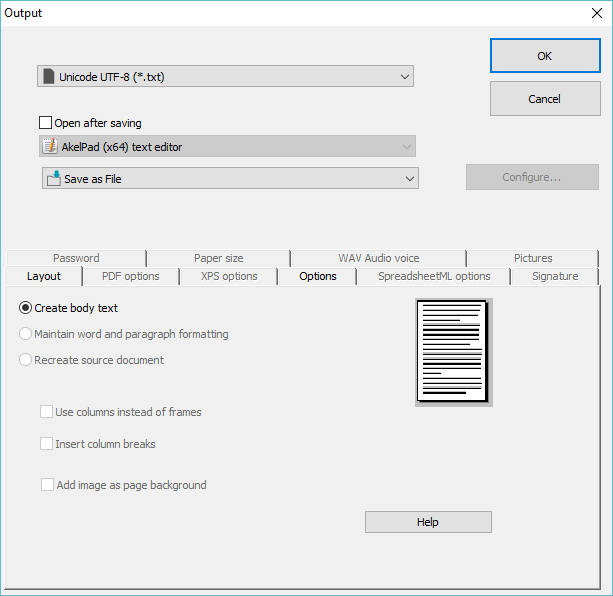Go to WAV Audio voice tab

[x=378, y=258]
